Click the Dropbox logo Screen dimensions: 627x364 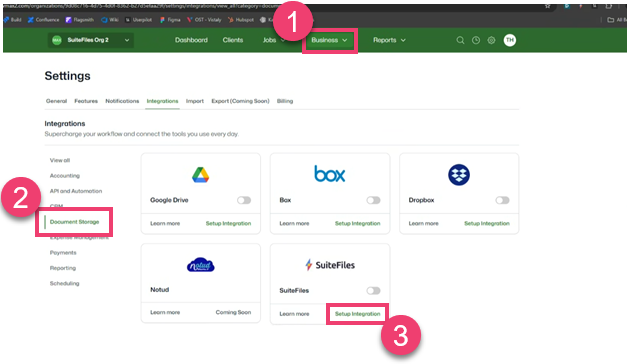tap(459, 175)
